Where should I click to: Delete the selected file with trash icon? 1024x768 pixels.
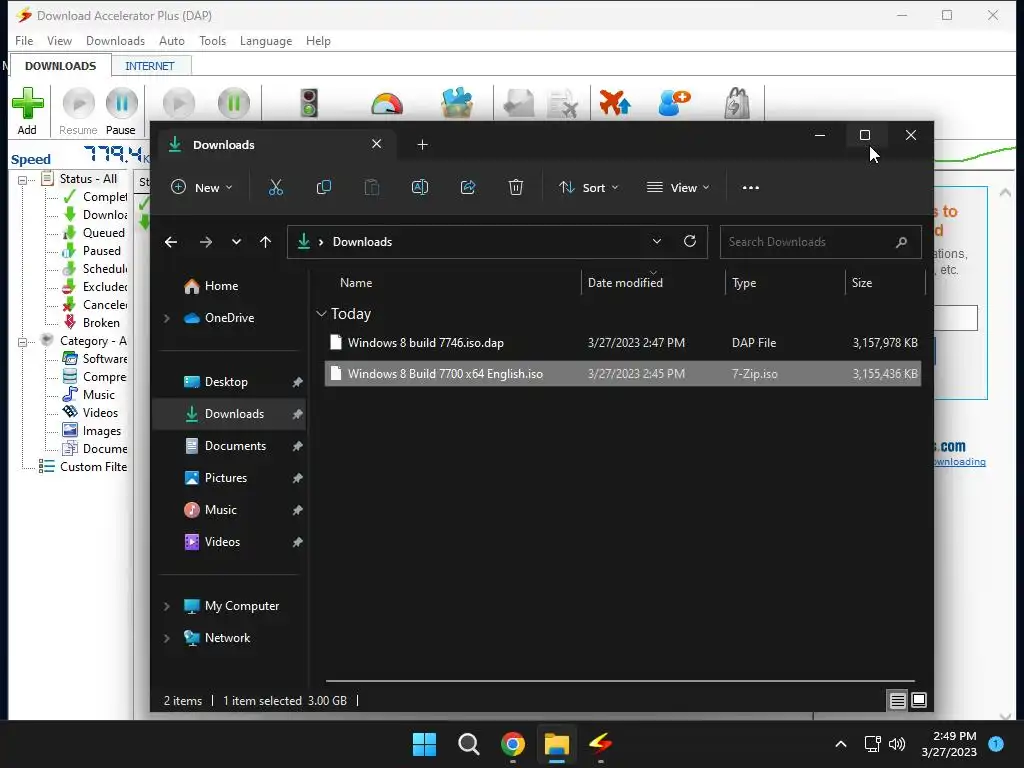click(516, 187)
